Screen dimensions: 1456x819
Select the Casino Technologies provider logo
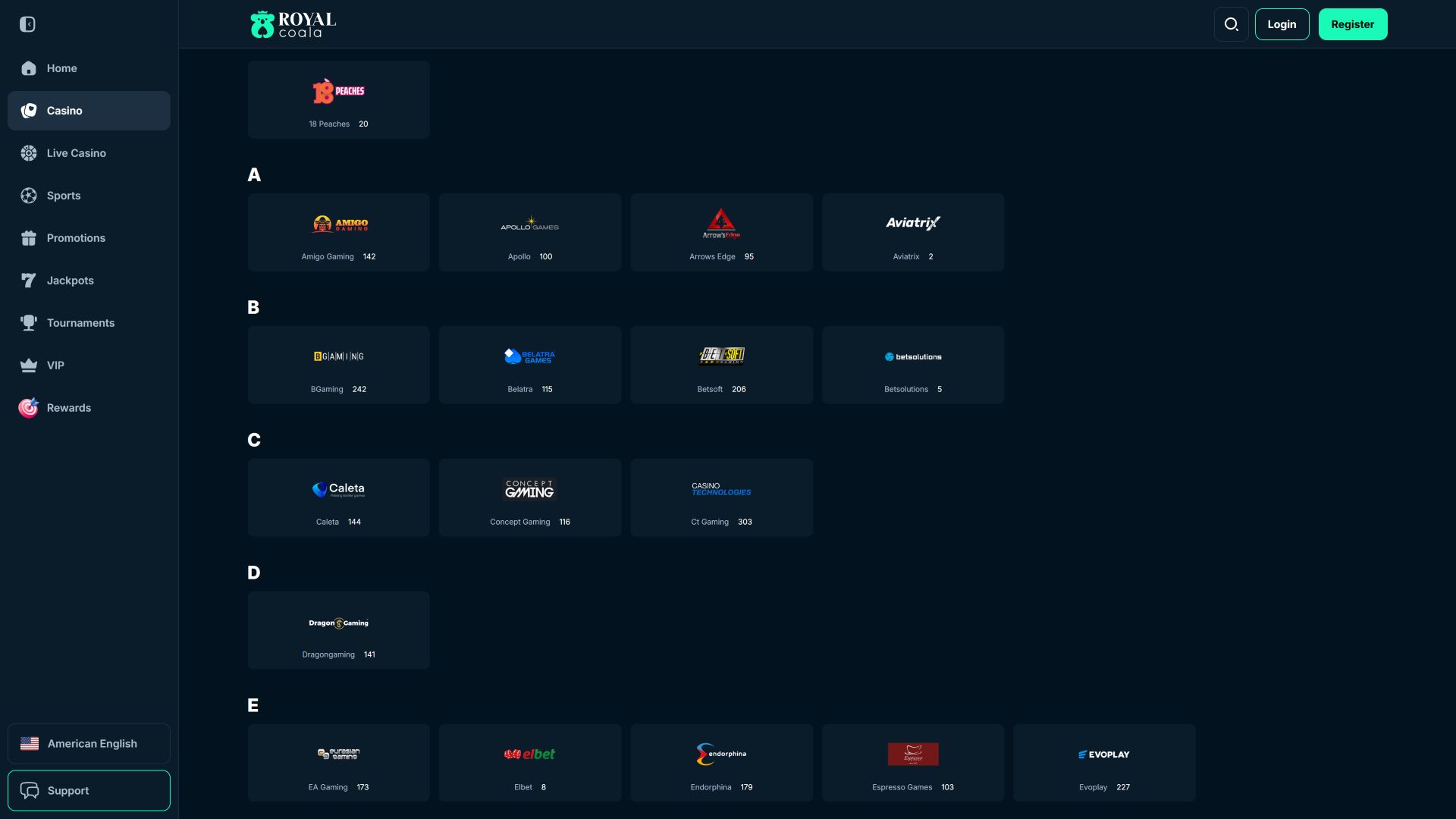point(721,489)
